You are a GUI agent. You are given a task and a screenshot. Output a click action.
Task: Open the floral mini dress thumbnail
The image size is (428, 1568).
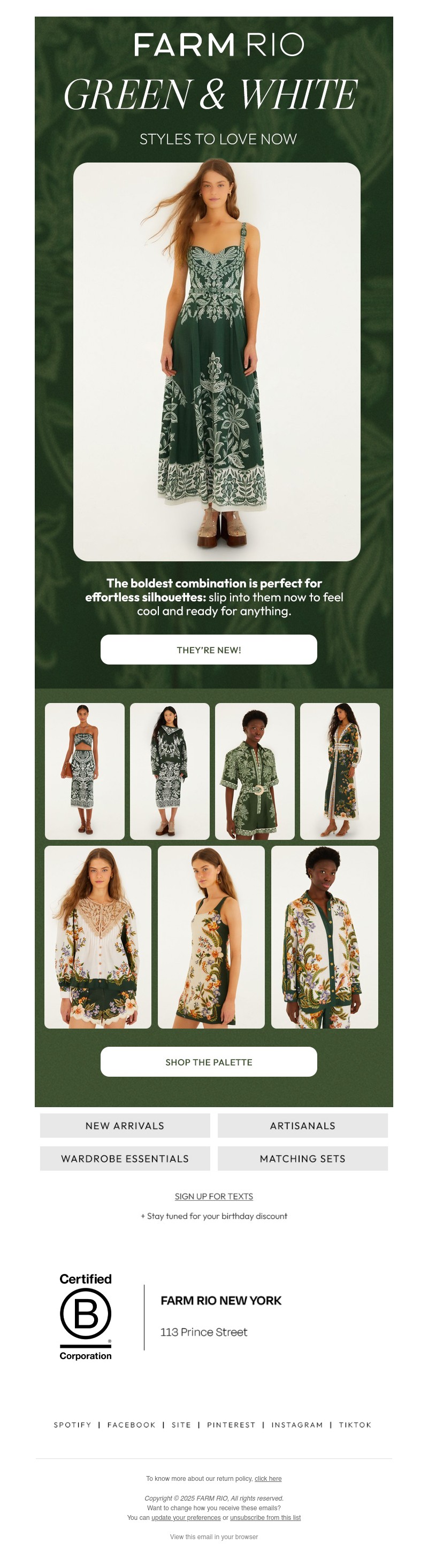pos(211,937)
